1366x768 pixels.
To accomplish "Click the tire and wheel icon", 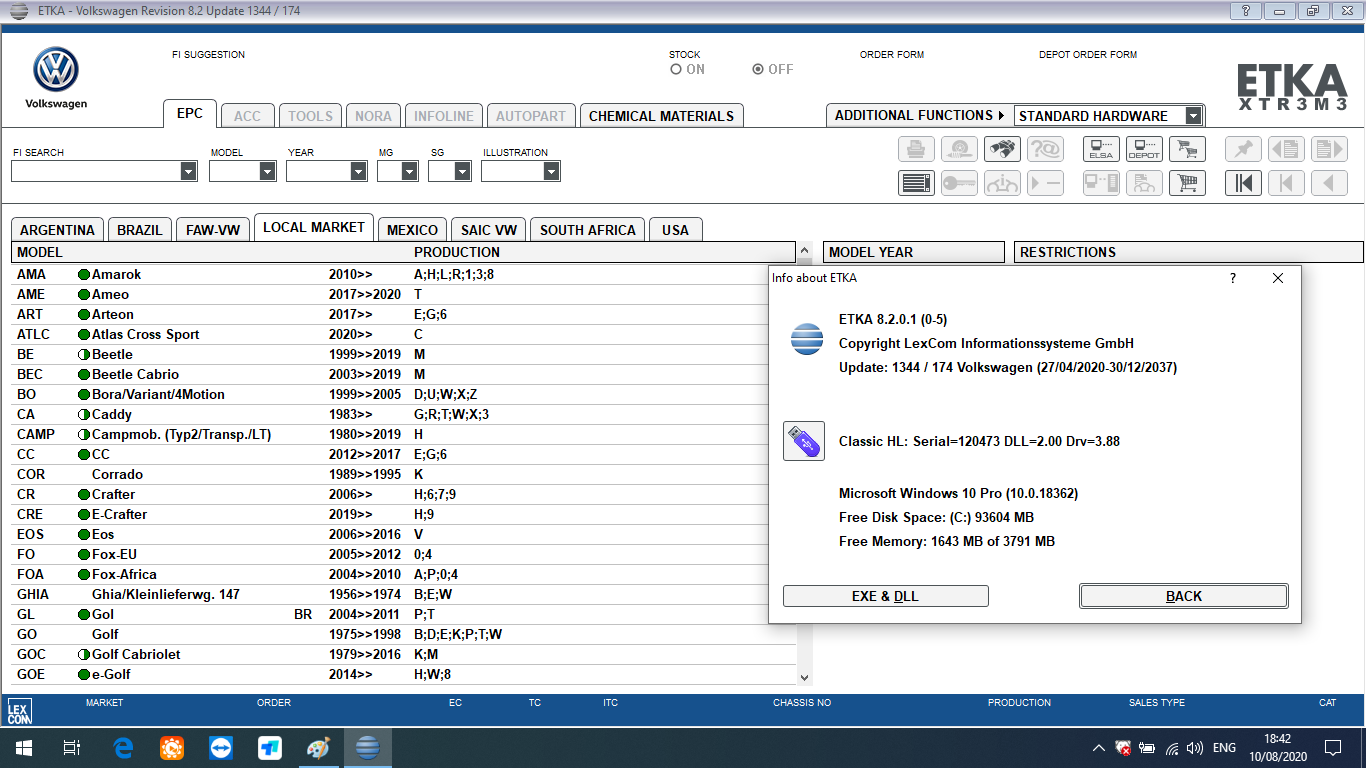I will [x=959, y=150].
